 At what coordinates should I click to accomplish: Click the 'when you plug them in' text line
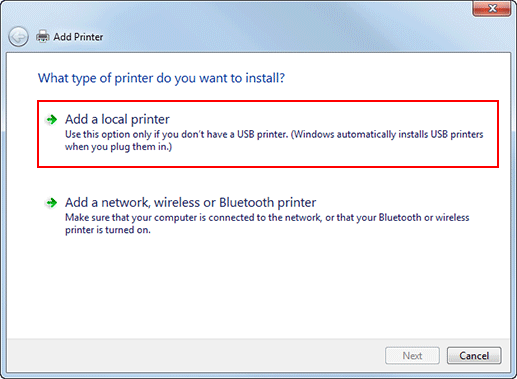click(118, 147)
